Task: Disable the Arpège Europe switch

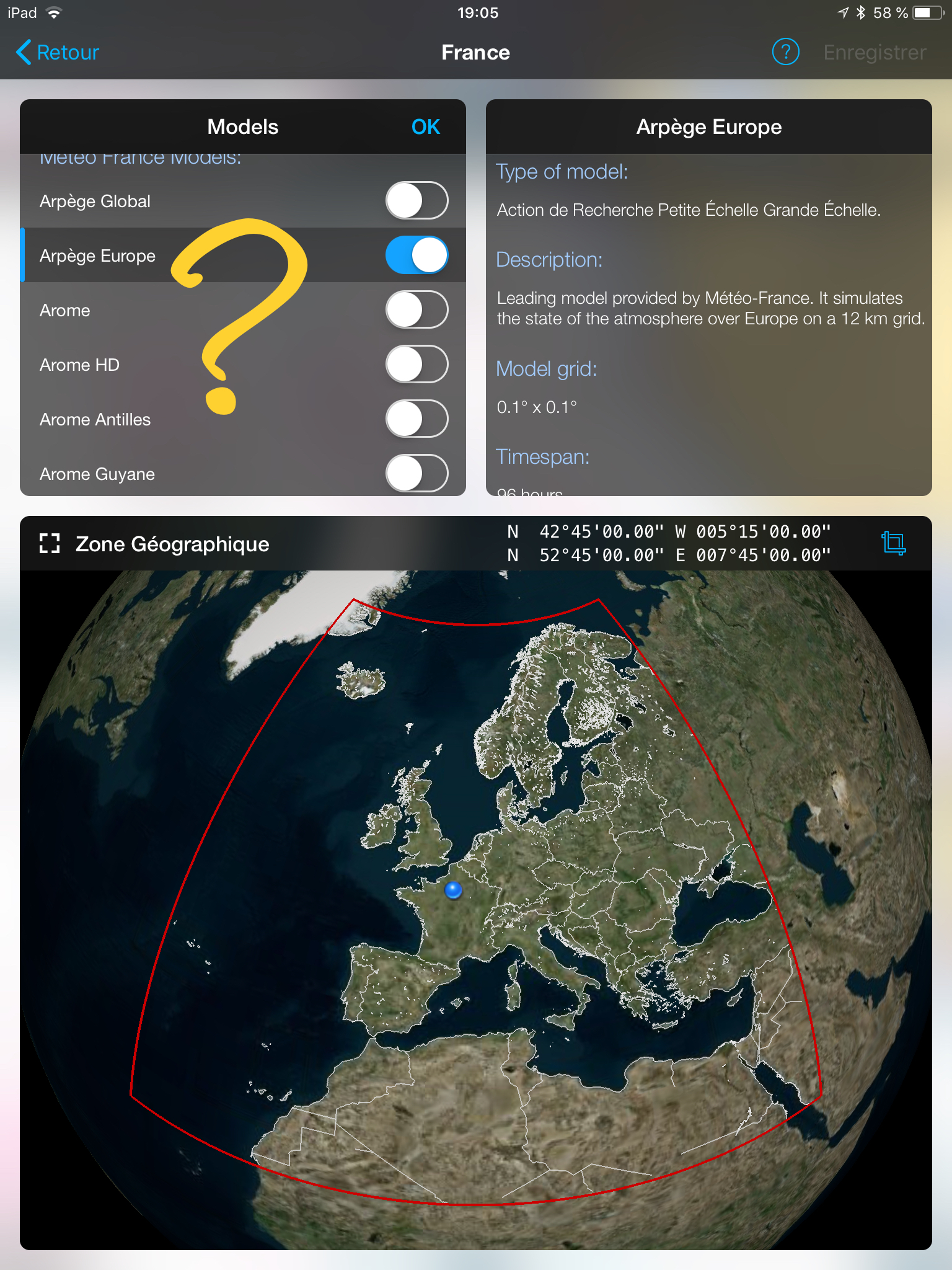Action: pyautogui.click(x=416, y=255)
